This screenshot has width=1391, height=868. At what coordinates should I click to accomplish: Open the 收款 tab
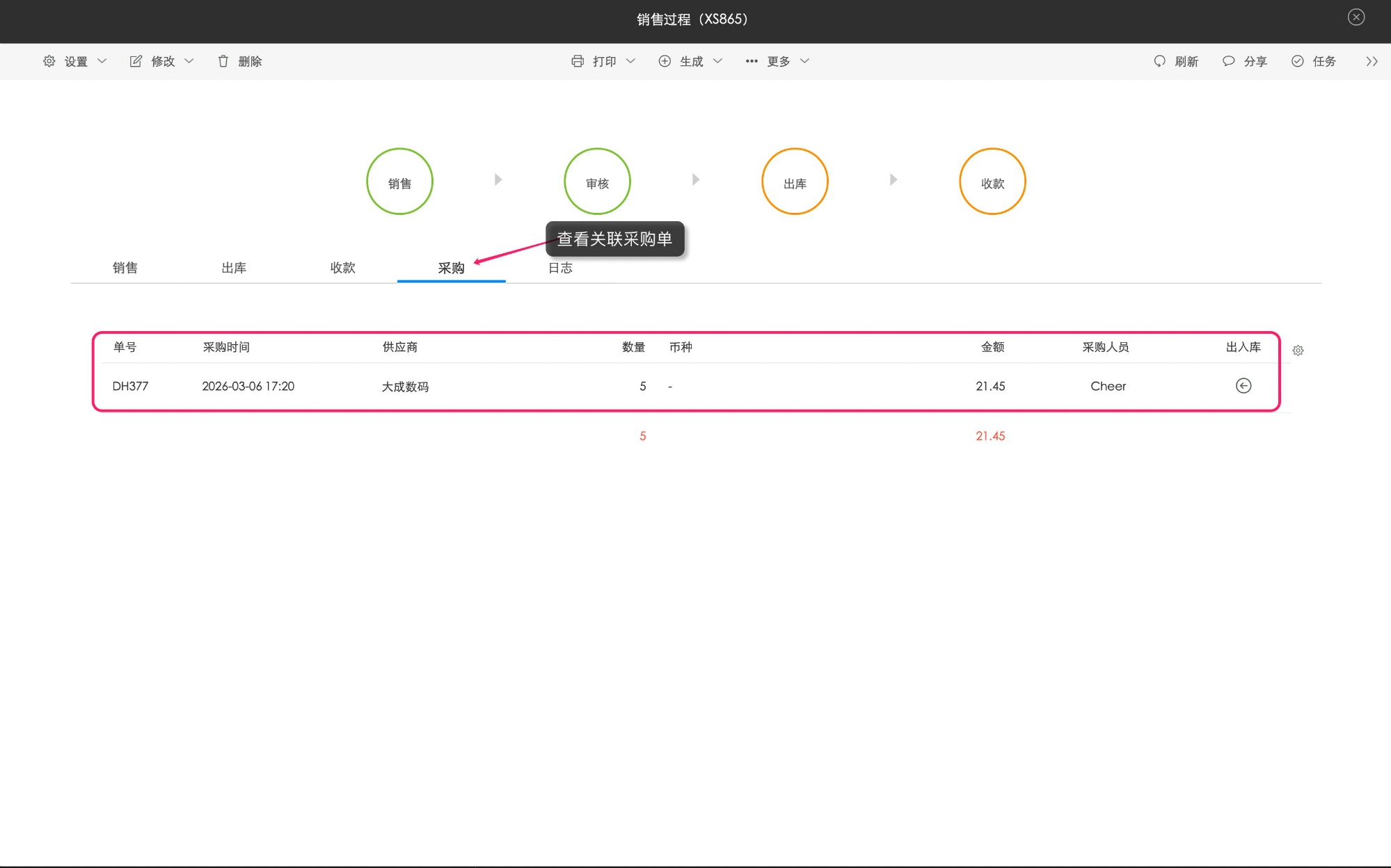pyautogui.click(x=342, y=268)
